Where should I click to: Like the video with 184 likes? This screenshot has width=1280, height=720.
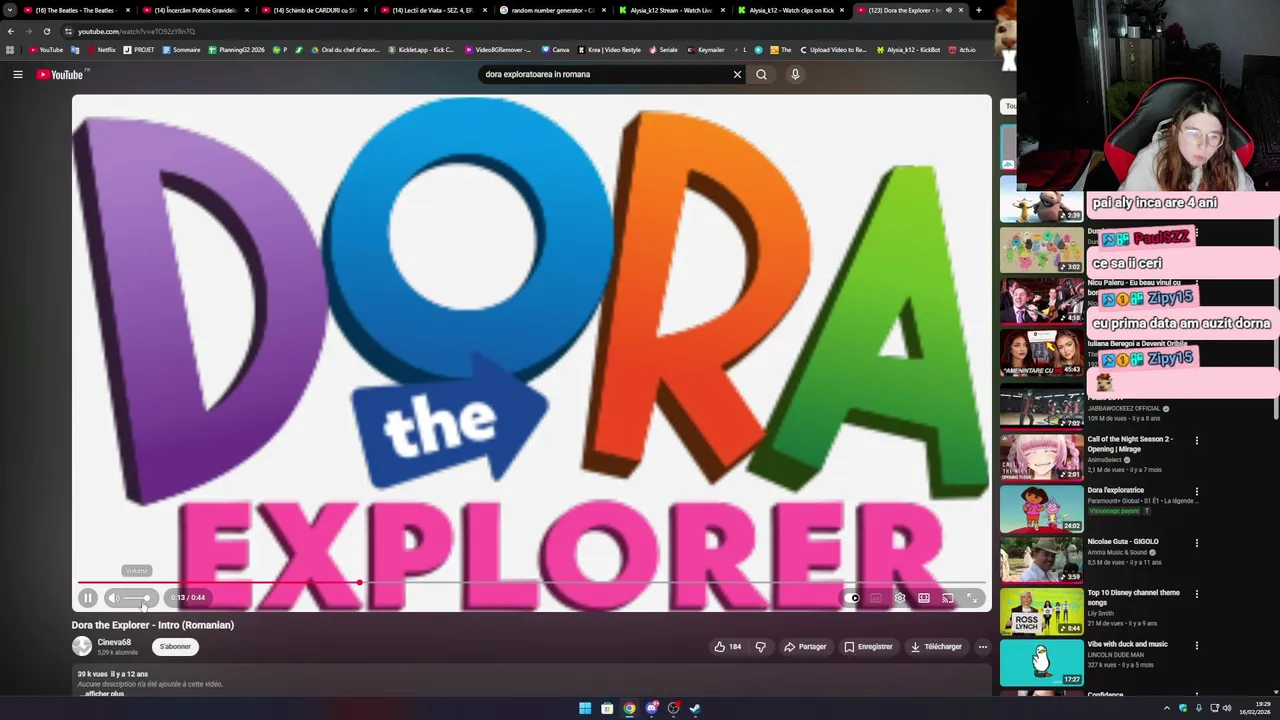coord(727,647)
